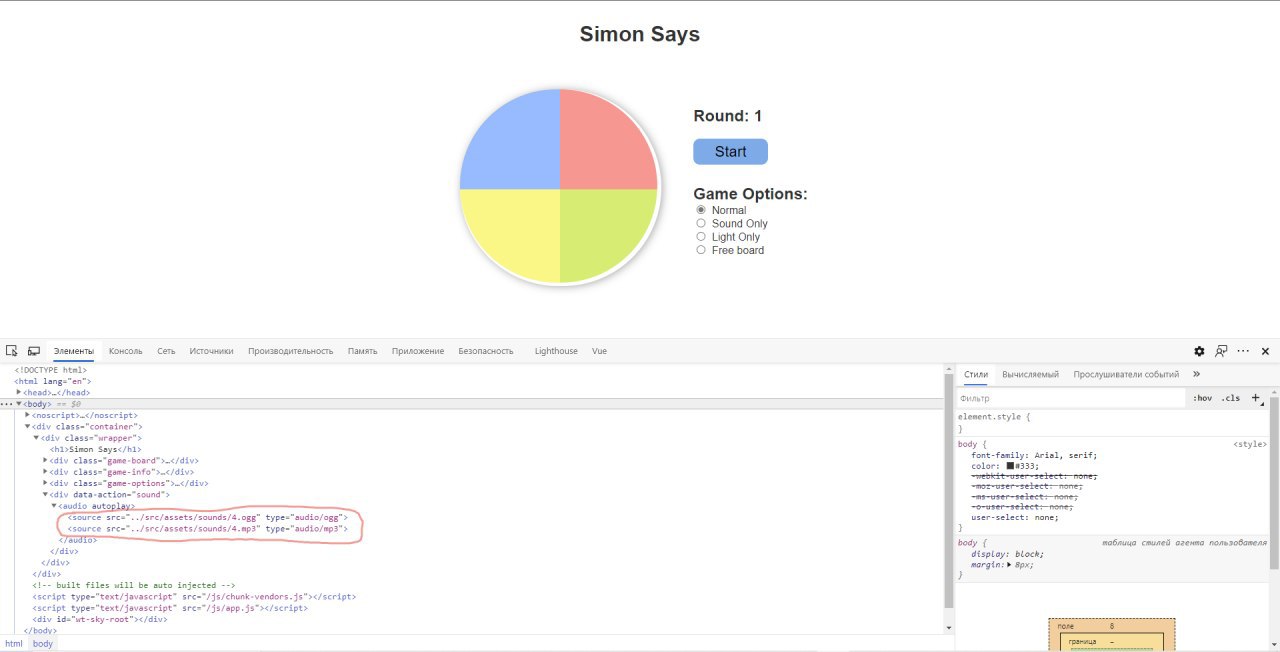
Task: Open the Память tab
Action: 362,351
